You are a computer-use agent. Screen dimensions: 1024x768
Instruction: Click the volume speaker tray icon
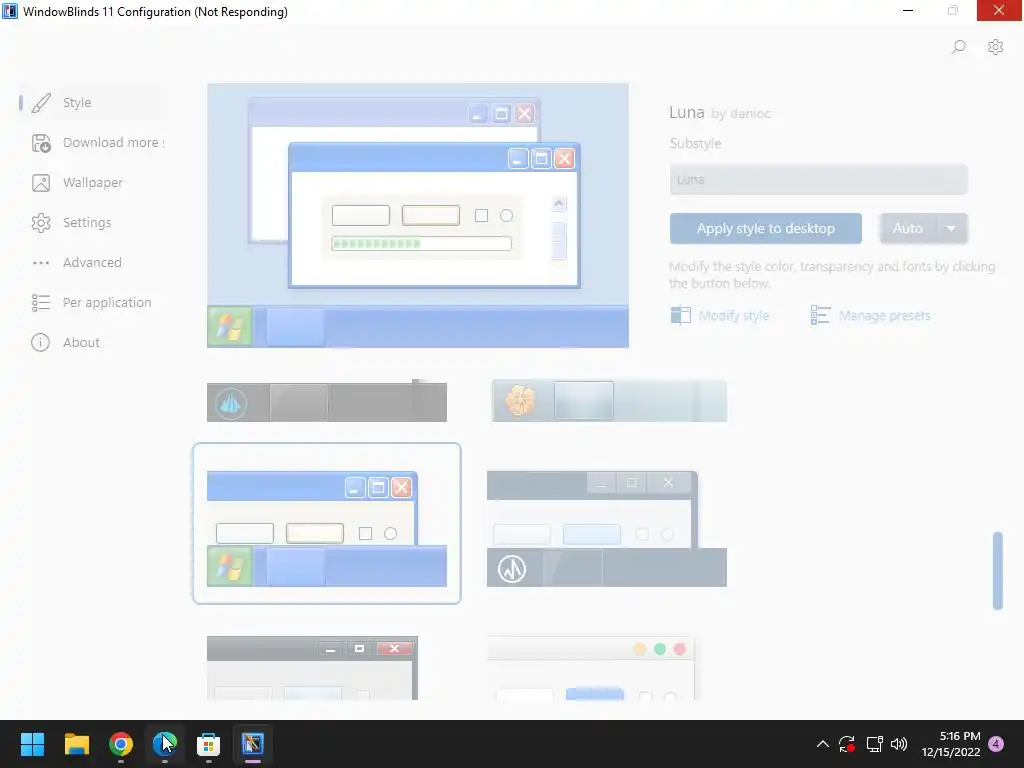[899, 744]
